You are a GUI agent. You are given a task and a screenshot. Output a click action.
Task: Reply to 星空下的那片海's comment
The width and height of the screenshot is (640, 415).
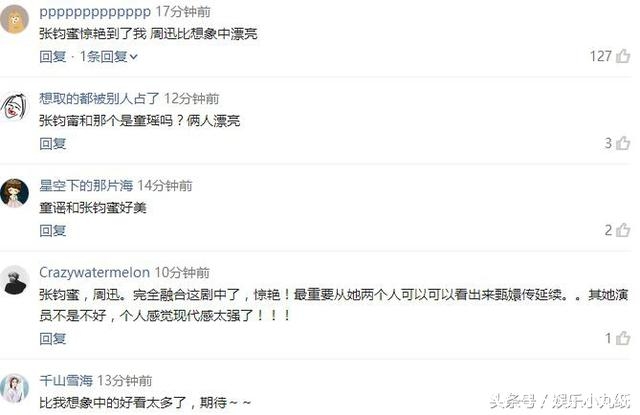click(x=53, y=231)
